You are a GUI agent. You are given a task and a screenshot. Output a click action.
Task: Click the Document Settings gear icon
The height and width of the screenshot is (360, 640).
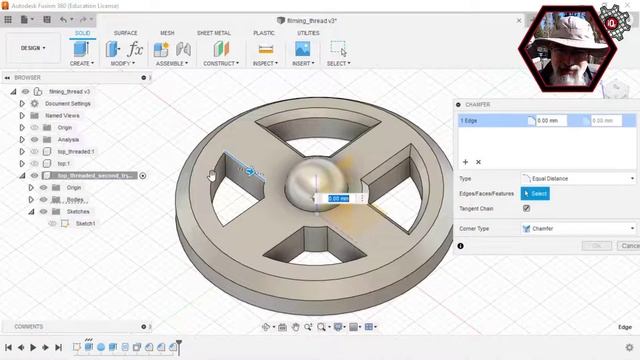(x=35, y=104)
